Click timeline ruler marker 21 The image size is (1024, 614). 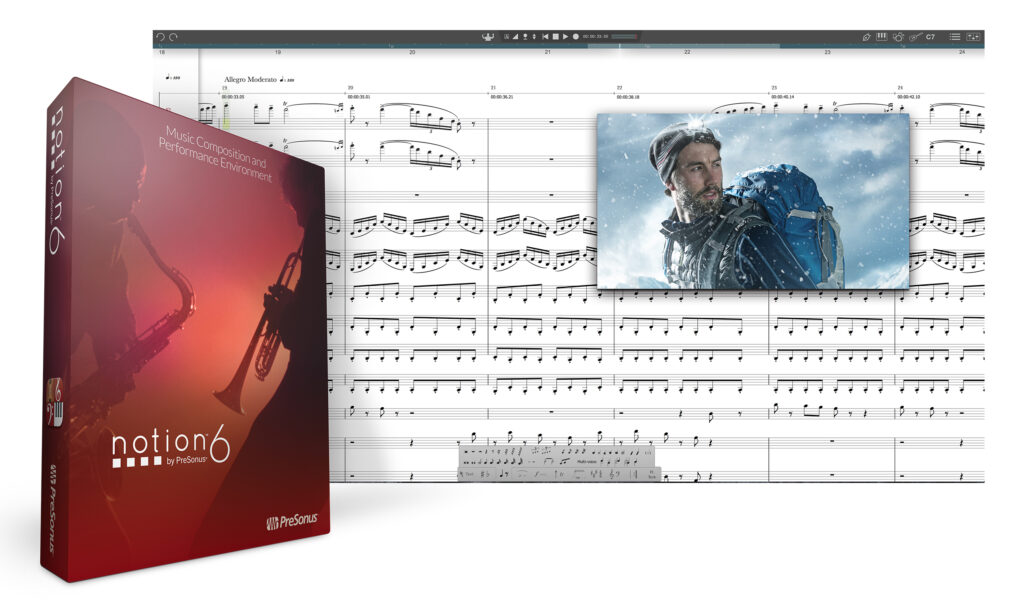click(547, 52)
